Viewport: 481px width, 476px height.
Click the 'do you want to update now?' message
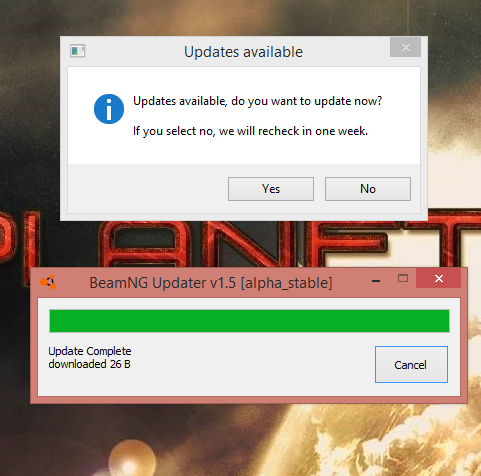[x=307, y=101]
